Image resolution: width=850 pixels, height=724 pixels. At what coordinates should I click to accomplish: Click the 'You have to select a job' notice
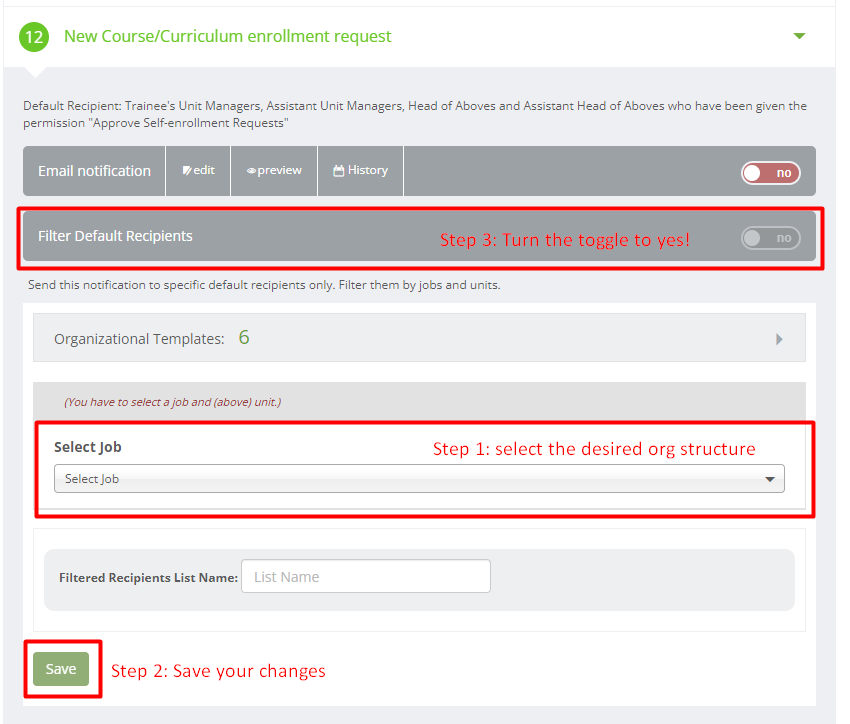click(172, 402)
